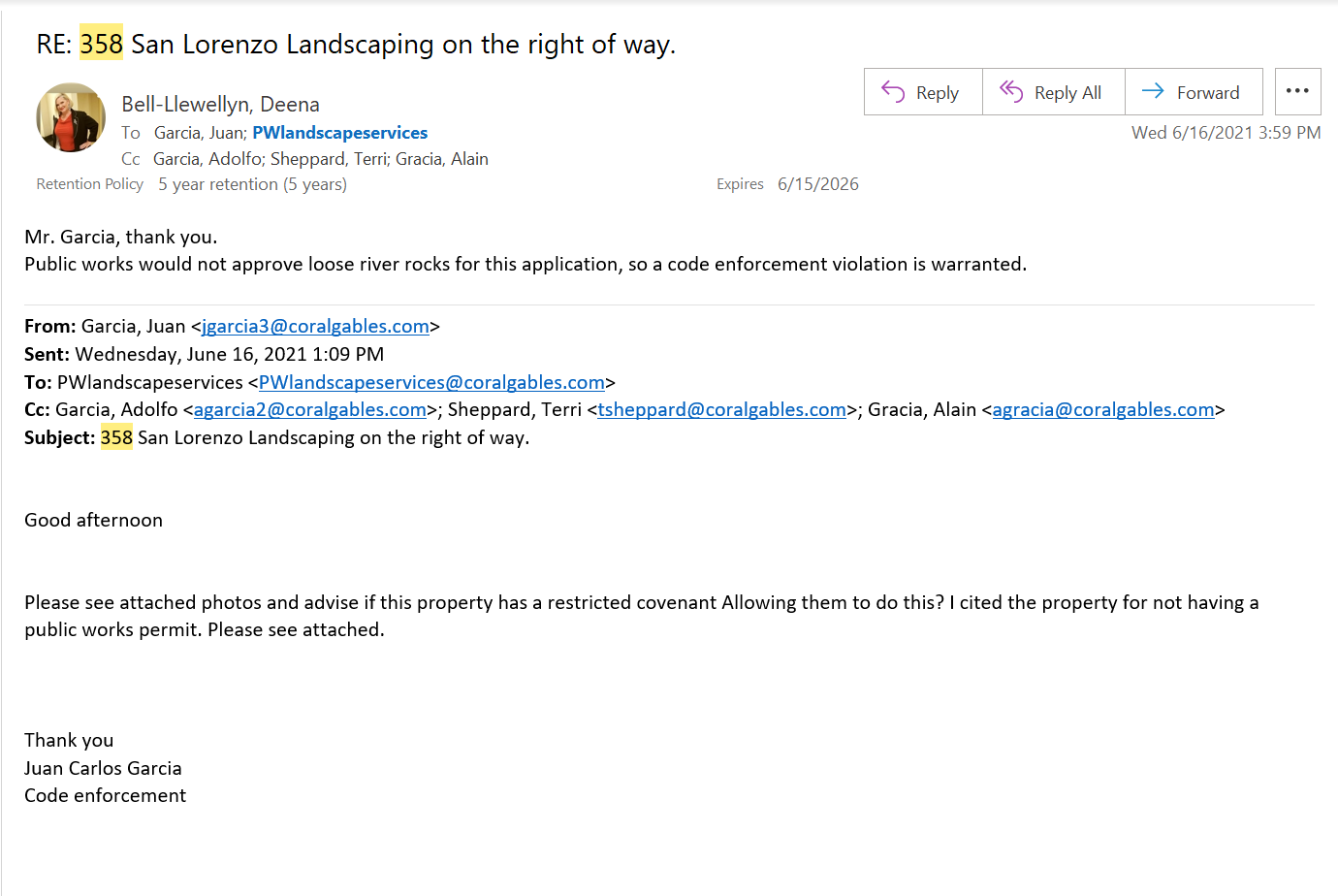Forward this email message
This screenshot has width=1338, height=896.
tap(1194, 92)
